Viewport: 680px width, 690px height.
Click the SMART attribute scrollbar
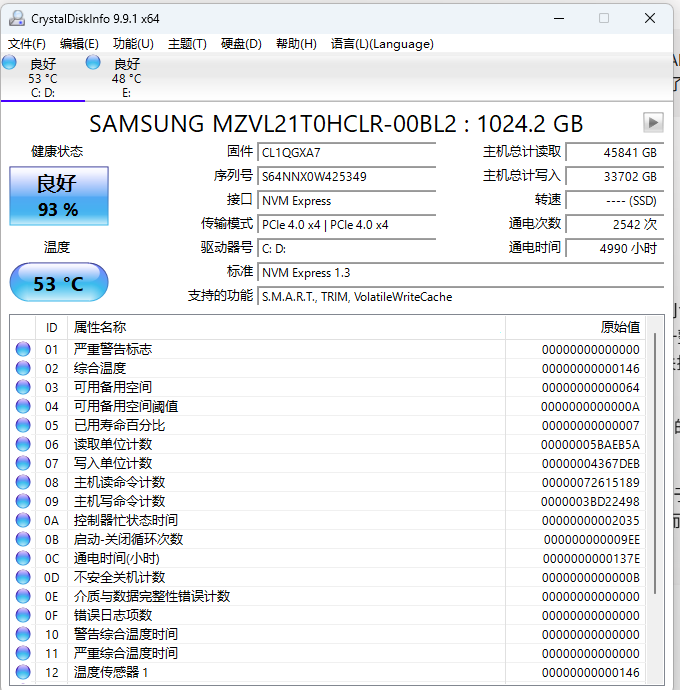pos(655,462)
